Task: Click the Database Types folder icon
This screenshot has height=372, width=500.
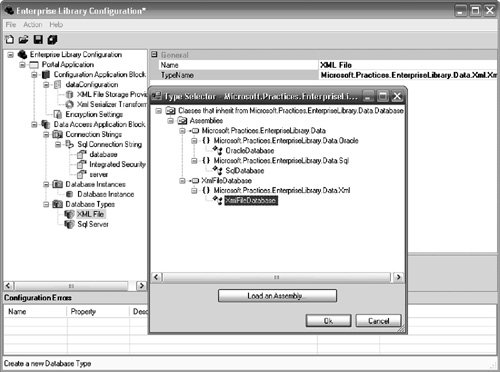Action: tap(58, 204)
